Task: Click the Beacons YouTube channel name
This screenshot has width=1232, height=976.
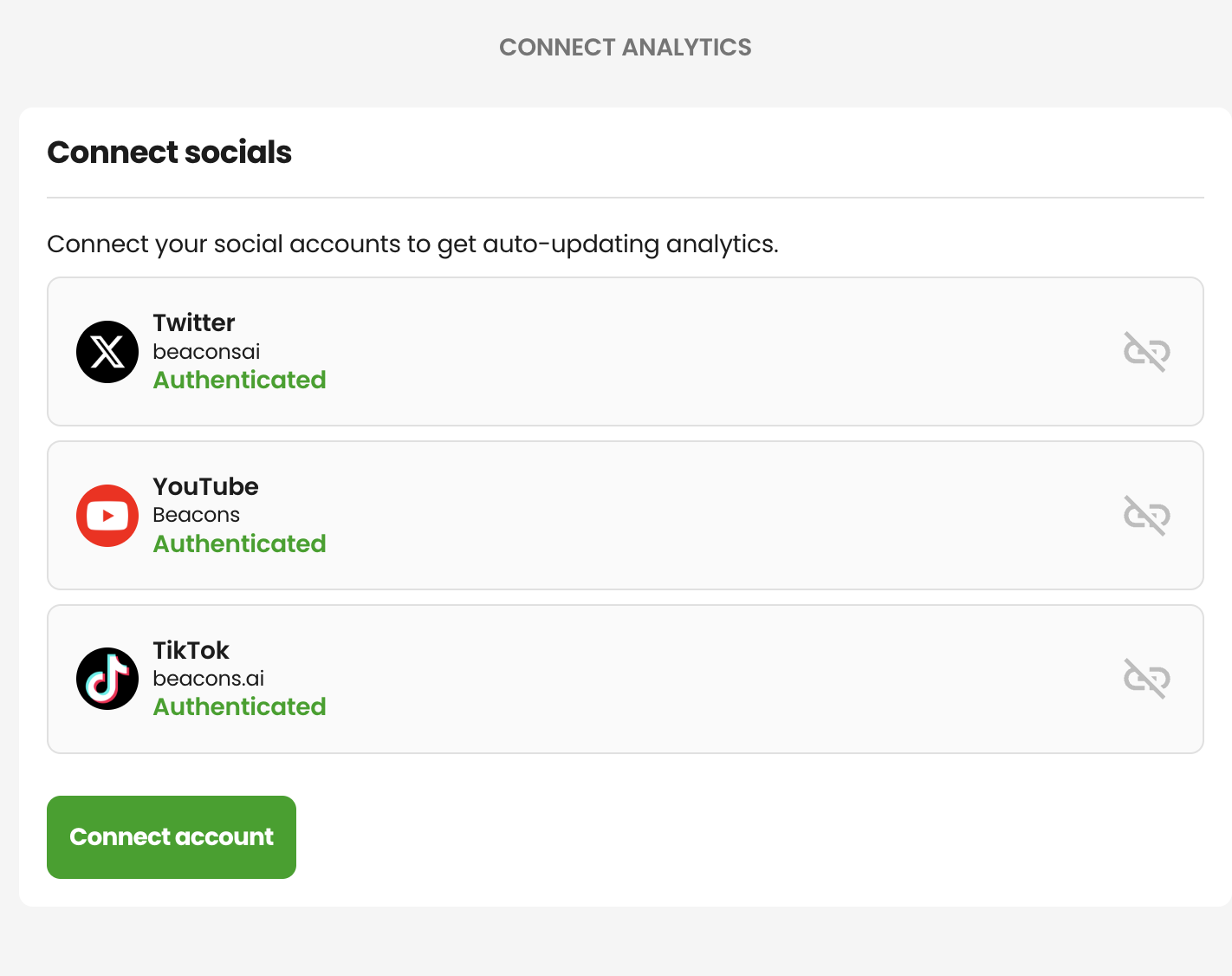Action: 196,515
